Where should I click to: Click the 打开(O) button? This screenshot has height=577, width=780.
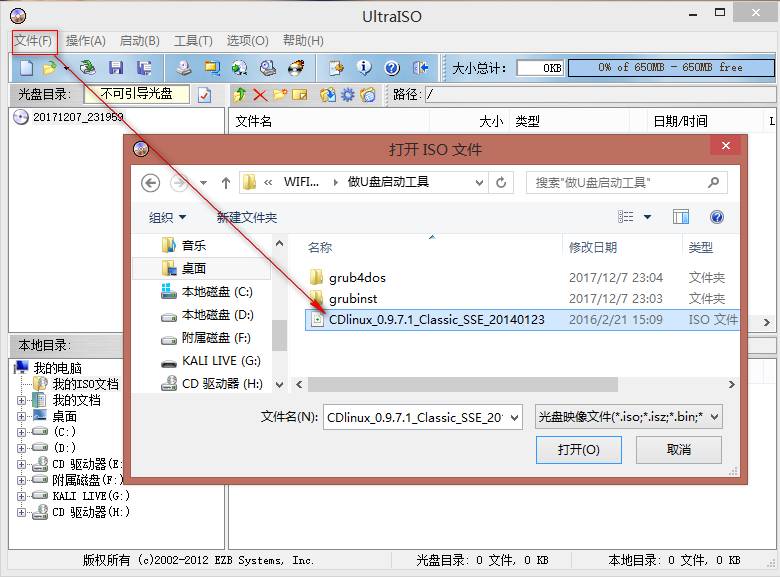click(x=579, y=450)
